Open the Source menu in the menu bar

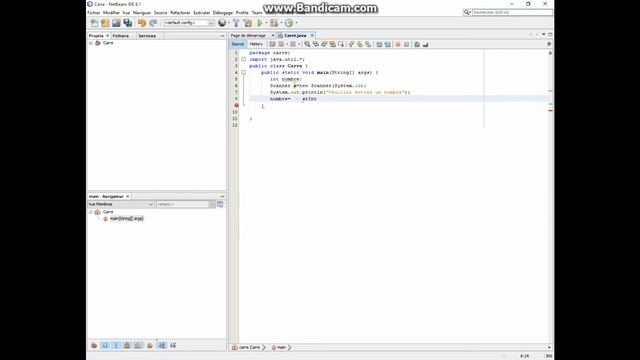(160, 13)
